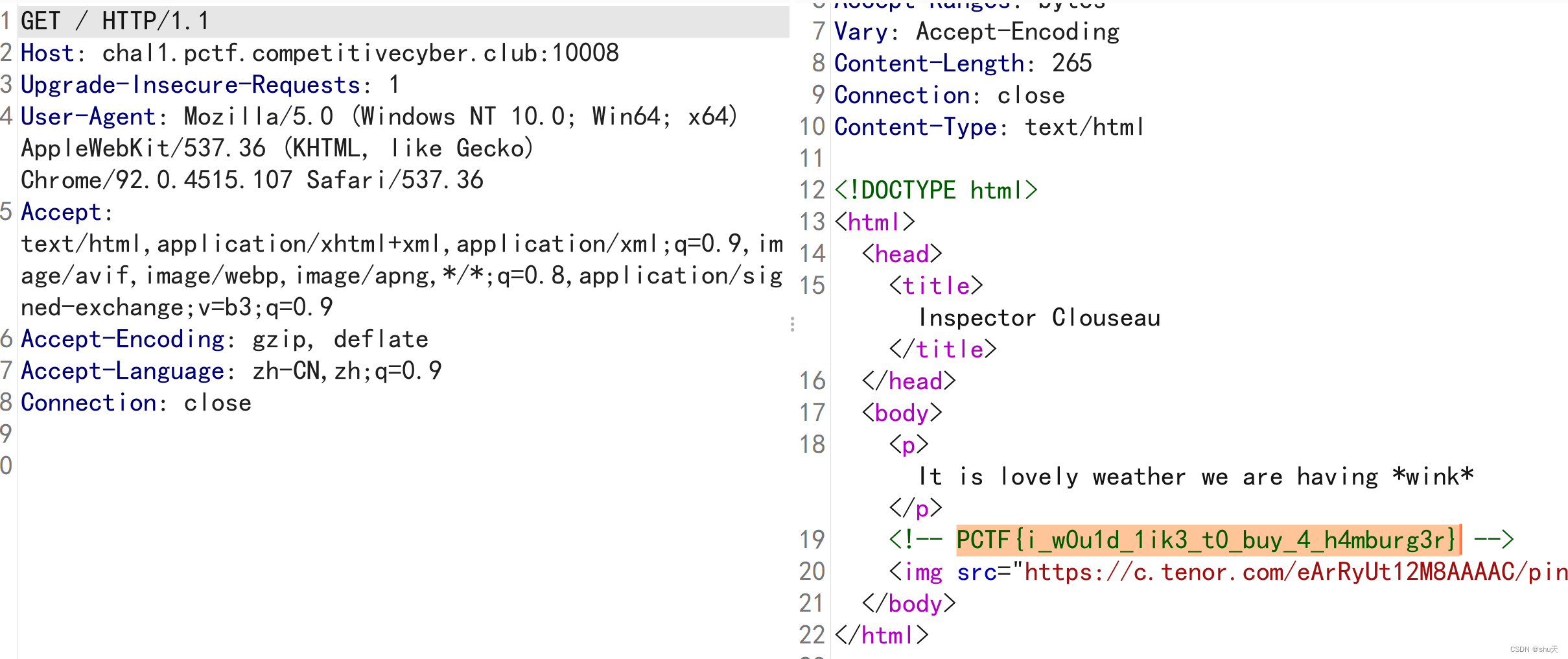Click the AppleWebKit/537.36 line
1568x659 pixels.
pos(277,149)
